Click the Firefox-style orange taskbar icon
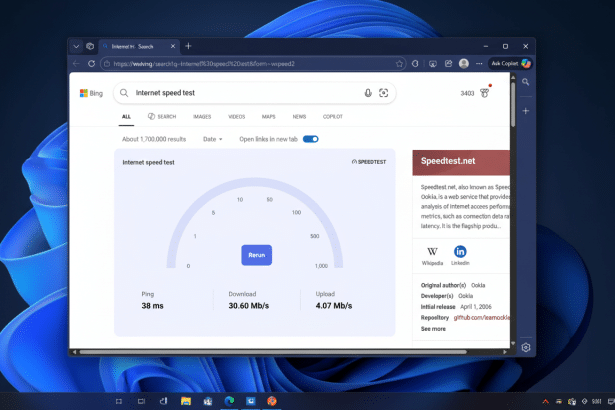 272,401
